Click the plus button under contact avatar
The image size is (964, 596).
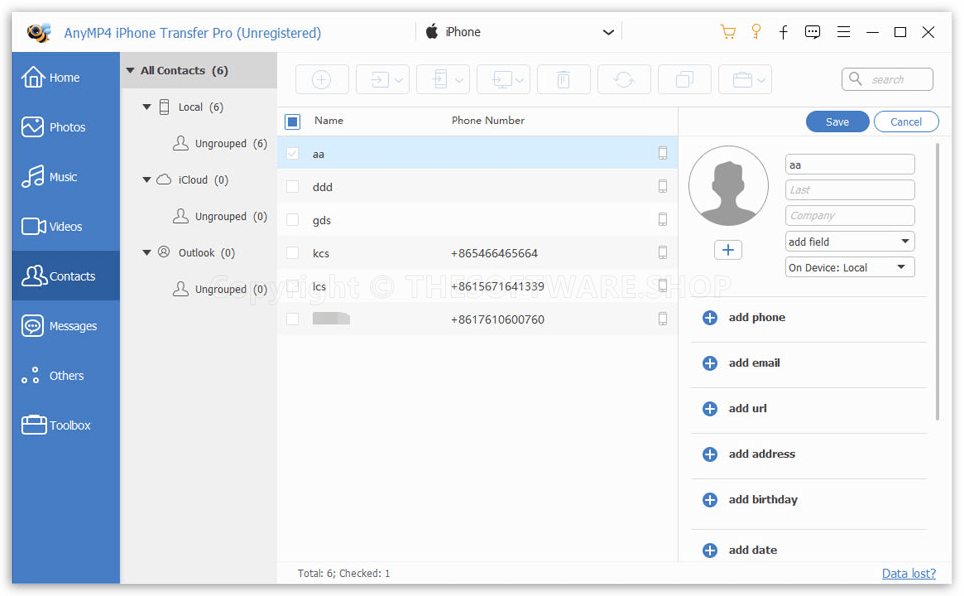pos(728,250)
